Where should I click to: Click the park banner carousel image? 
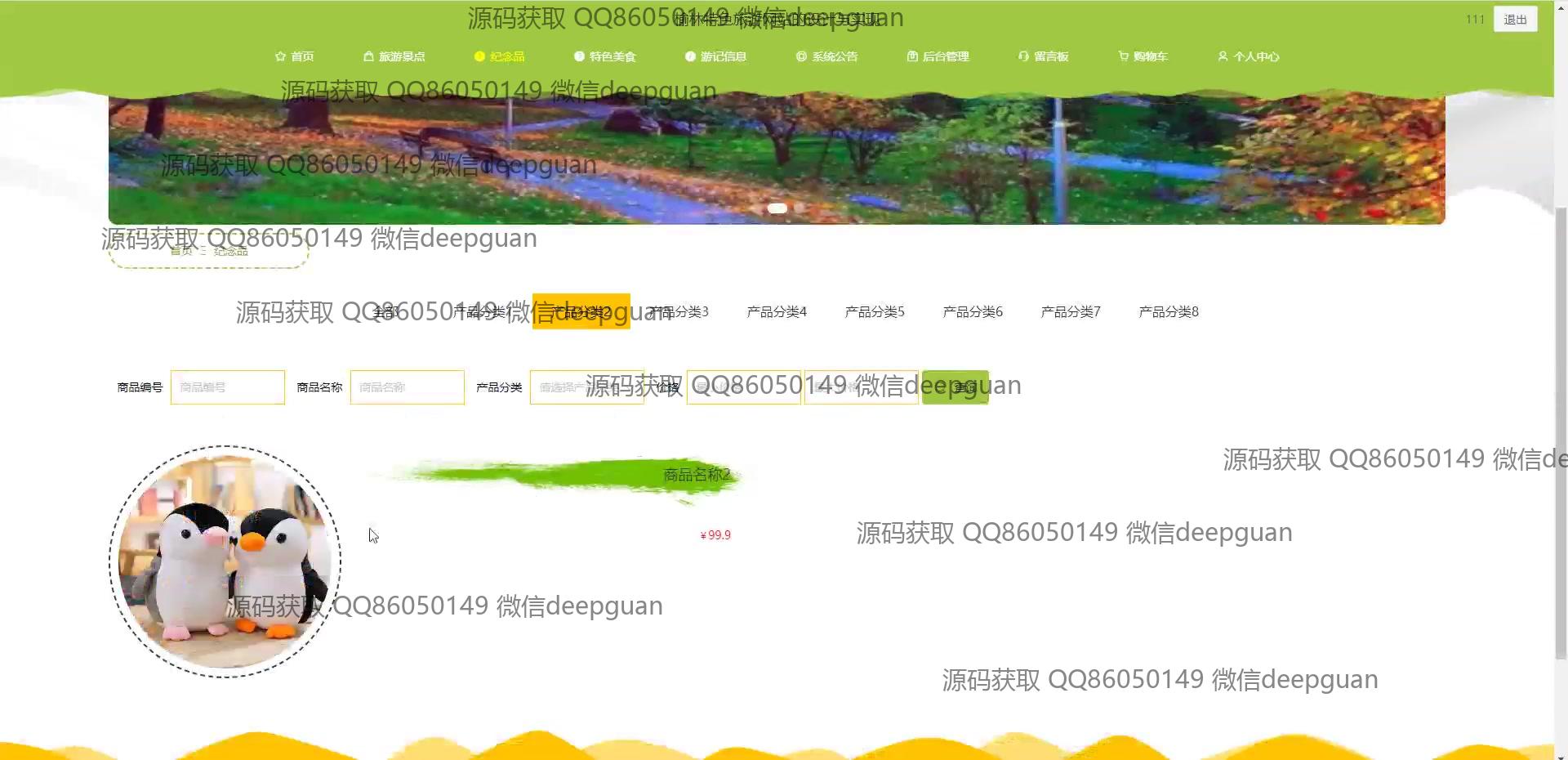[x=777, y=159]
